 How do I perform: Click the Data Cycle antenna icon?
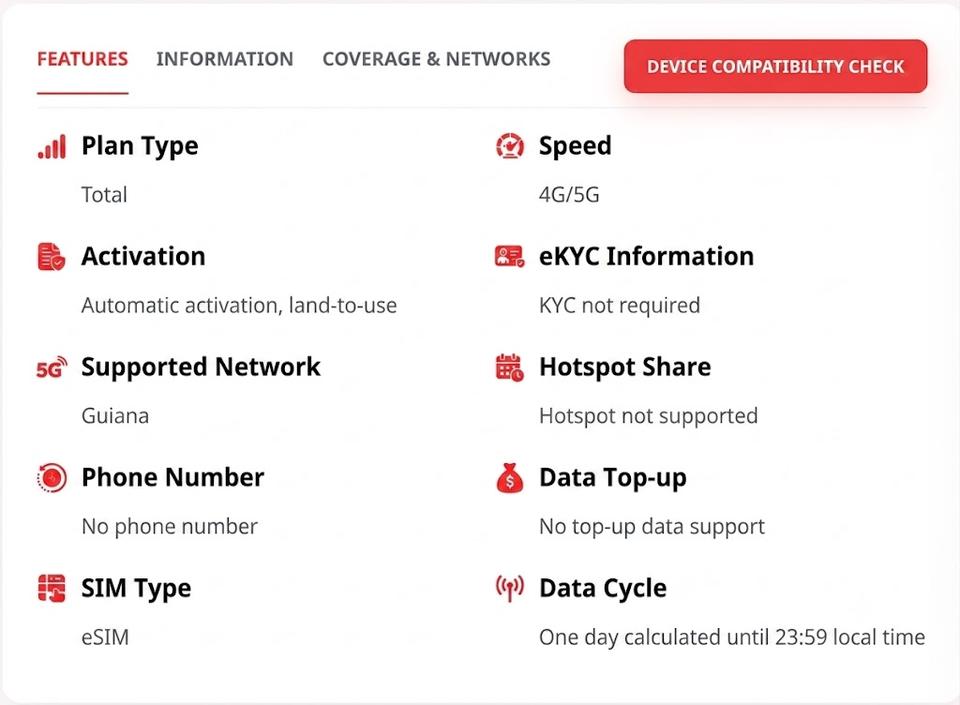click(x=509, y=588)
